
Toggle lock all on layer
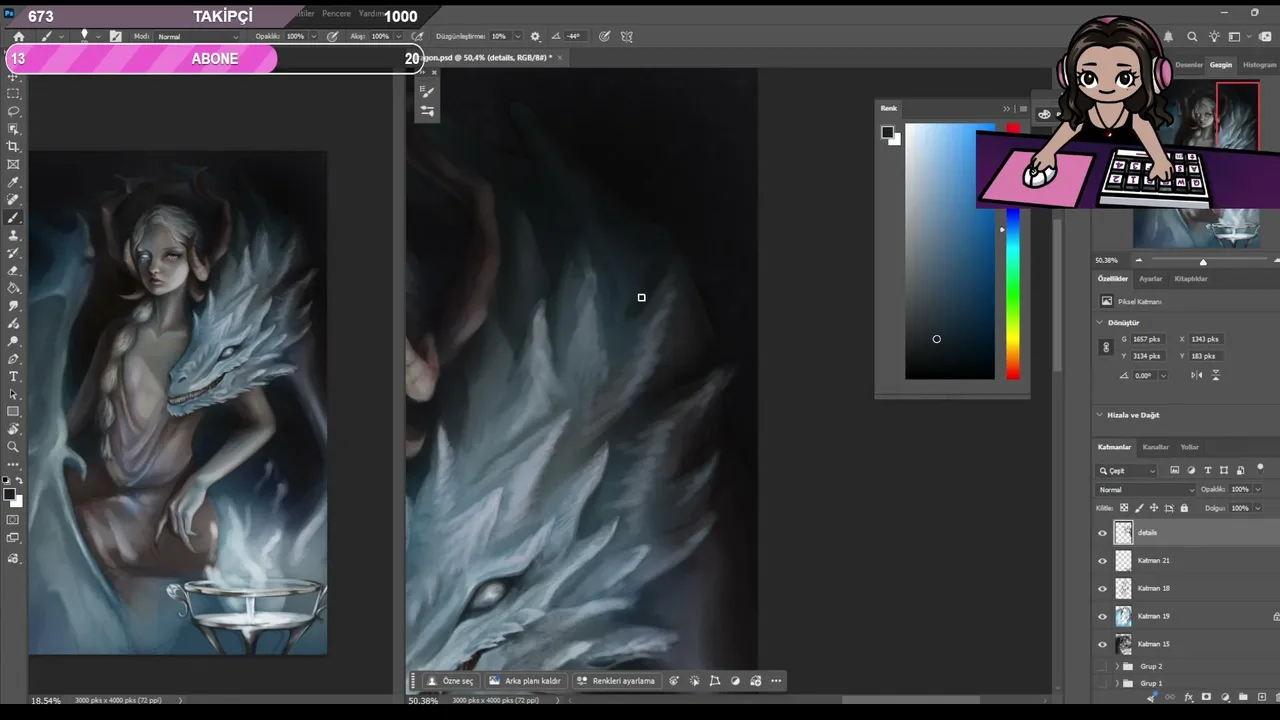(1184, 508)
